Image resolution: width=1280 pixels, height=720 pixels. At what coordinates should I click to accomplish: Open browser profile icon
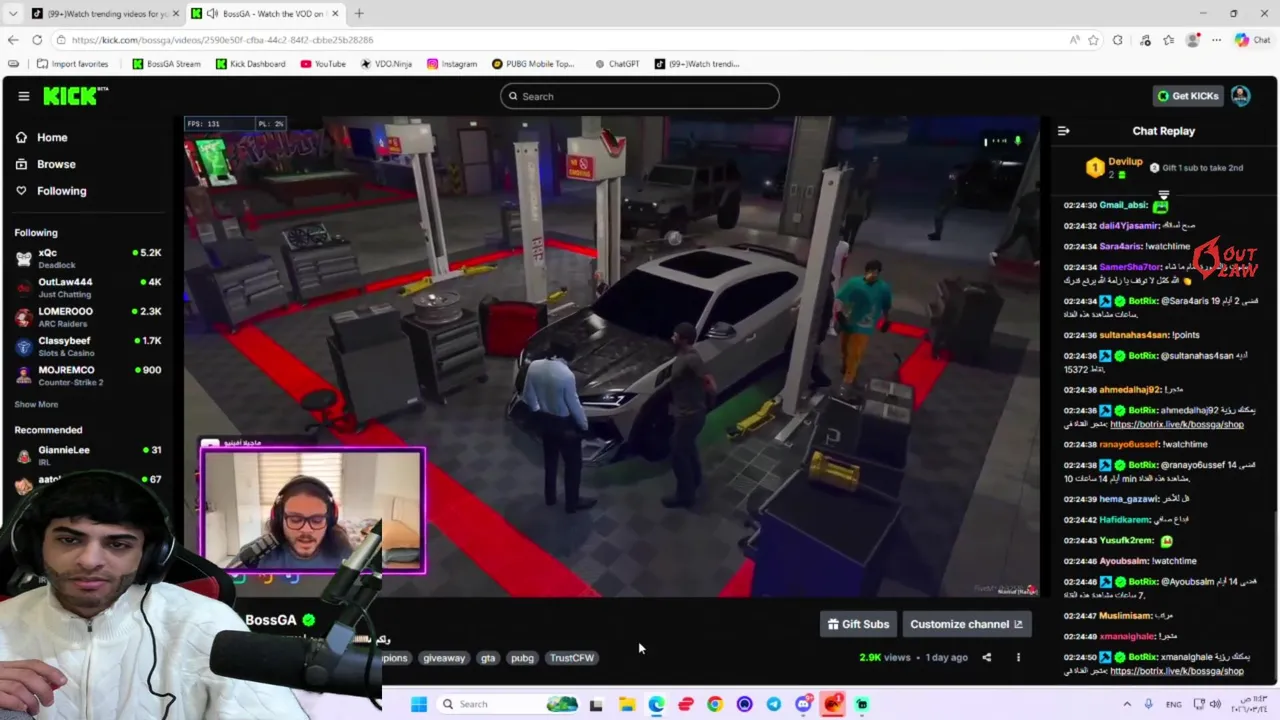coord(1192,40)
